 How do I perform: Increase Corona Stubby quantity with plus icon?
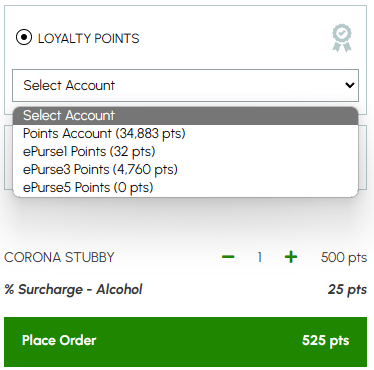click(291, 257)
